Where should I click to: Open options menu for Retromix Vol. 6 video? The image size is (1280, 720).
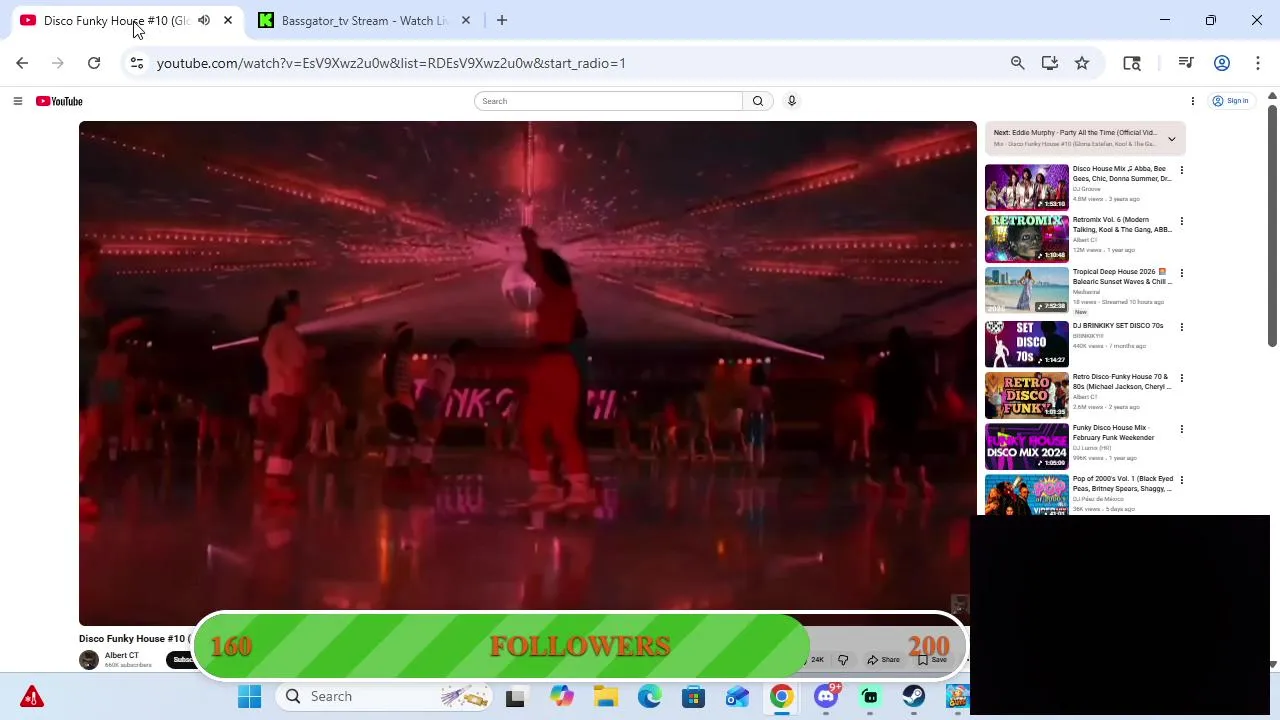click(1181, 221)
